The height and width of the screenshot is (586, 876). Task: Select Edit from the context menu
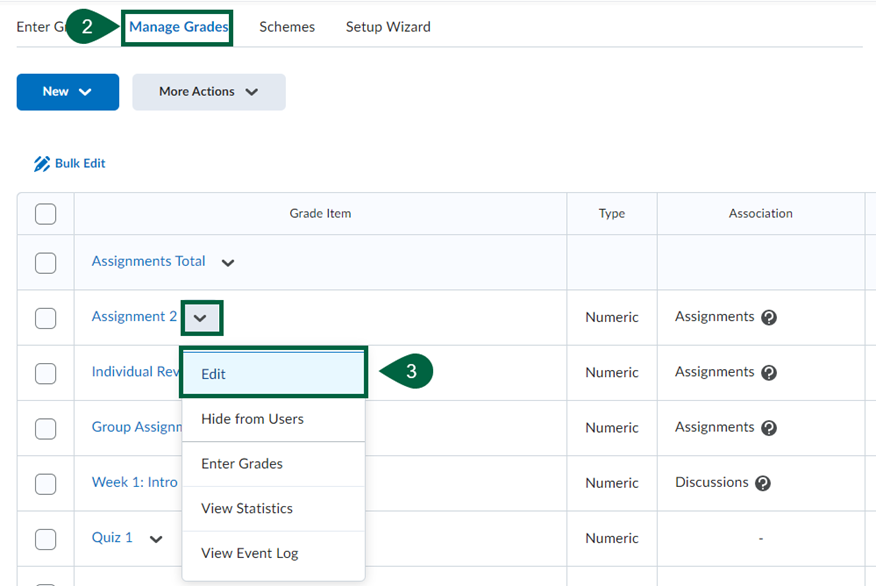pyautogui.click(x=213, y=373)
